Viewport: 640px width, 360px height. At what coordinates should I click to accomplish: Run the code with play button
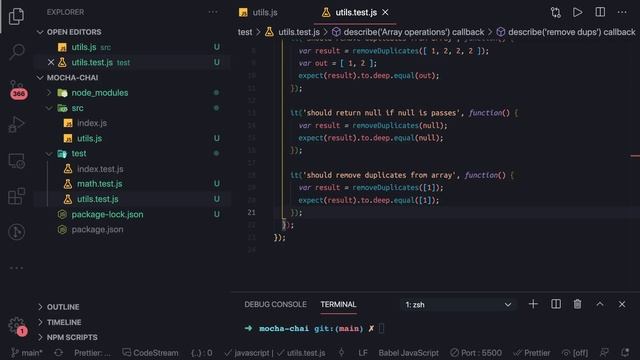pos(578,12)
